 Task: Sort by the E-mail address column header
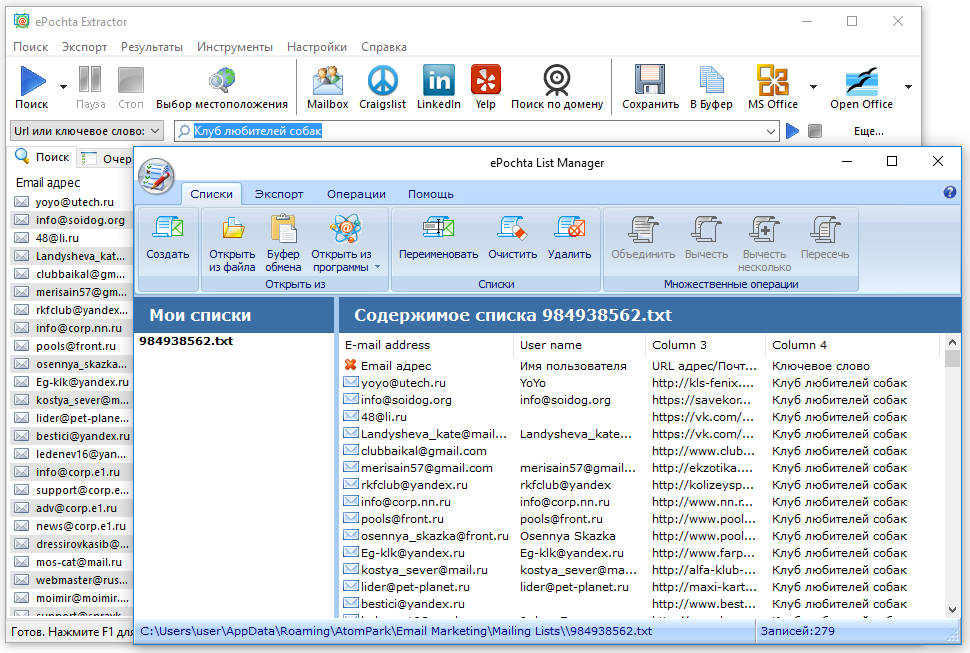426,345
